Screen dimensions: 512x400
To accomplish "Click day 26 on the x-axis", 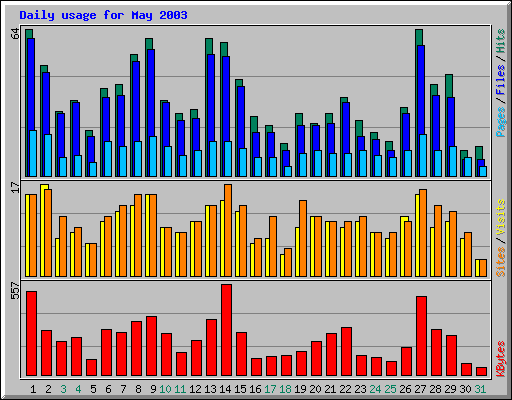I will pos(405,389).
